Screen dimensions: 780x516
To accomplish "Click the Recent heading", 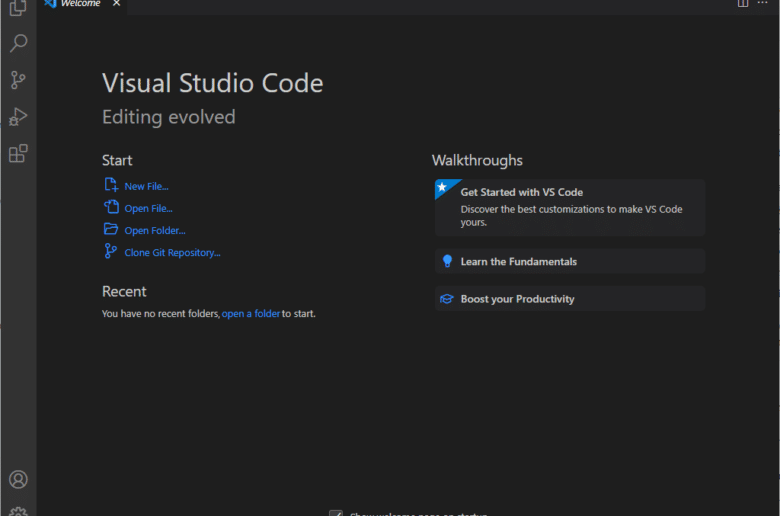I will [x=124, y=291].
